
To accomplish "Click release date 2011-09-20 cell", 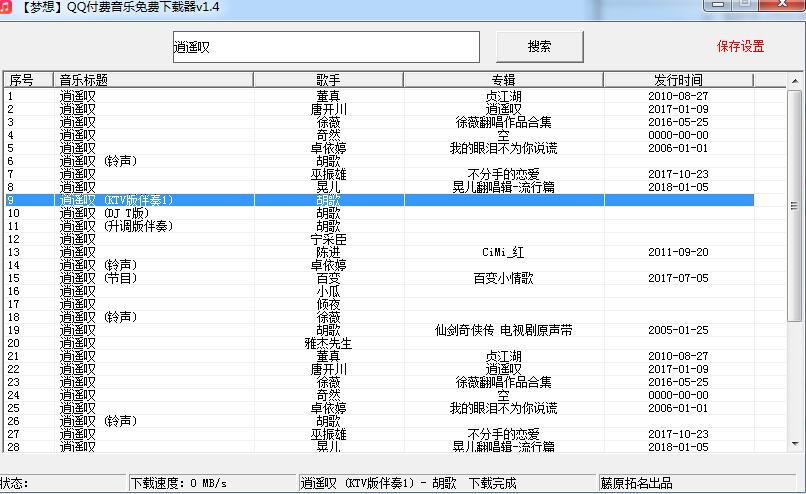I will [678, 252].
